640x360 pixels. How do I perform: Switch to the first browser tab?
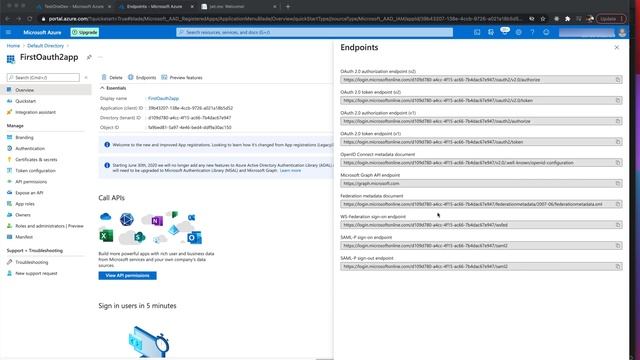[x=73, y=7]
